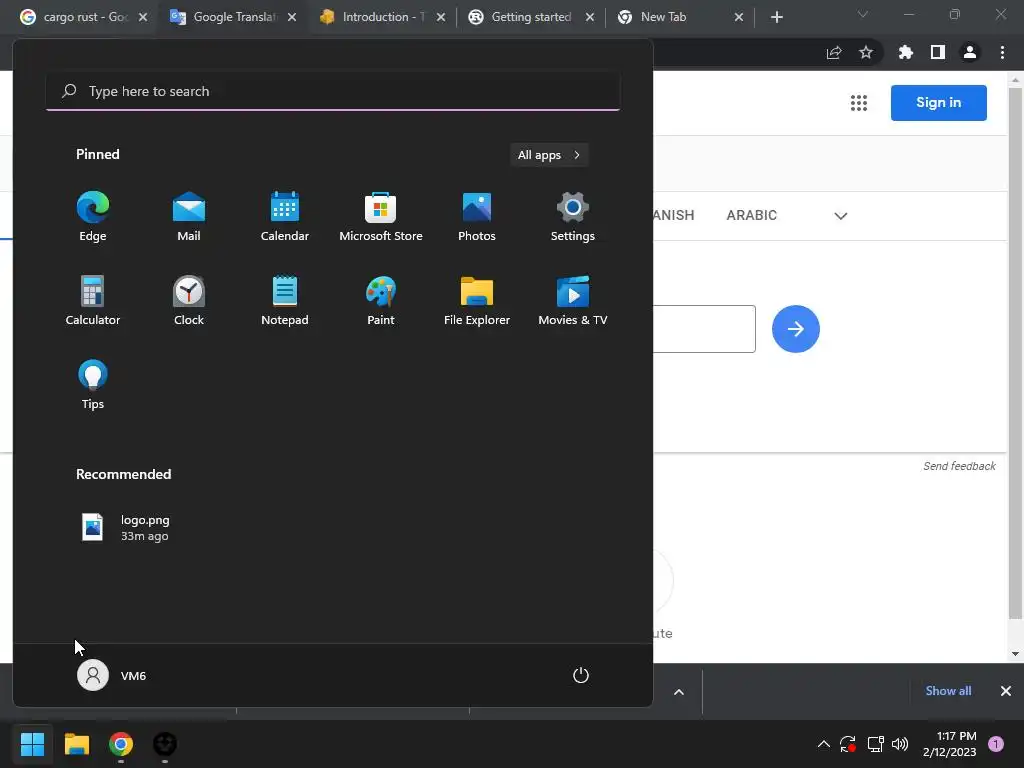The image size is (1024, 768).
Task: Open the Chrome profile menu
Action: [970, 53]
